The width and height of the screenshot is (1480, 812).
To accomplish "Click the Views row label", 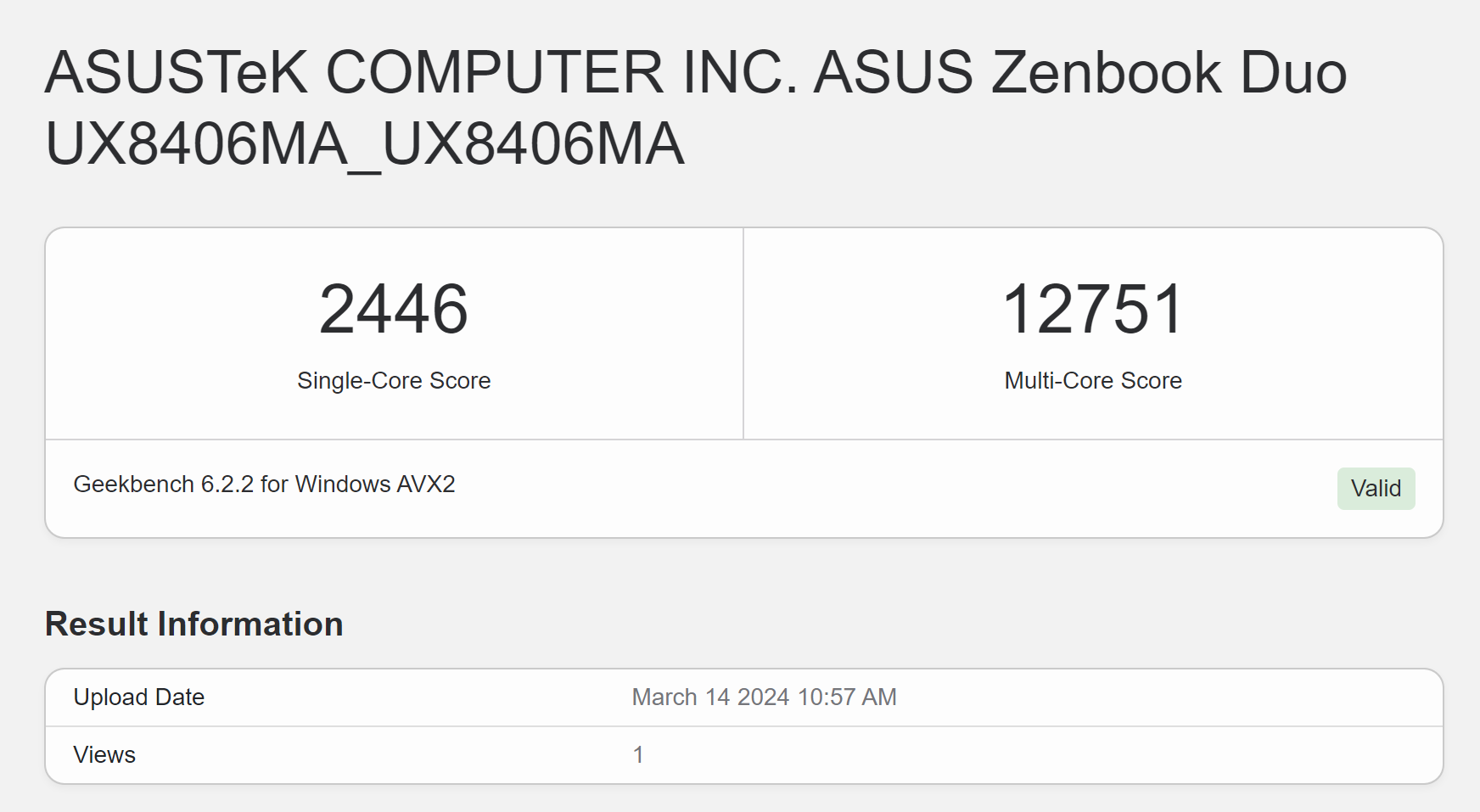I will point(104,755).
